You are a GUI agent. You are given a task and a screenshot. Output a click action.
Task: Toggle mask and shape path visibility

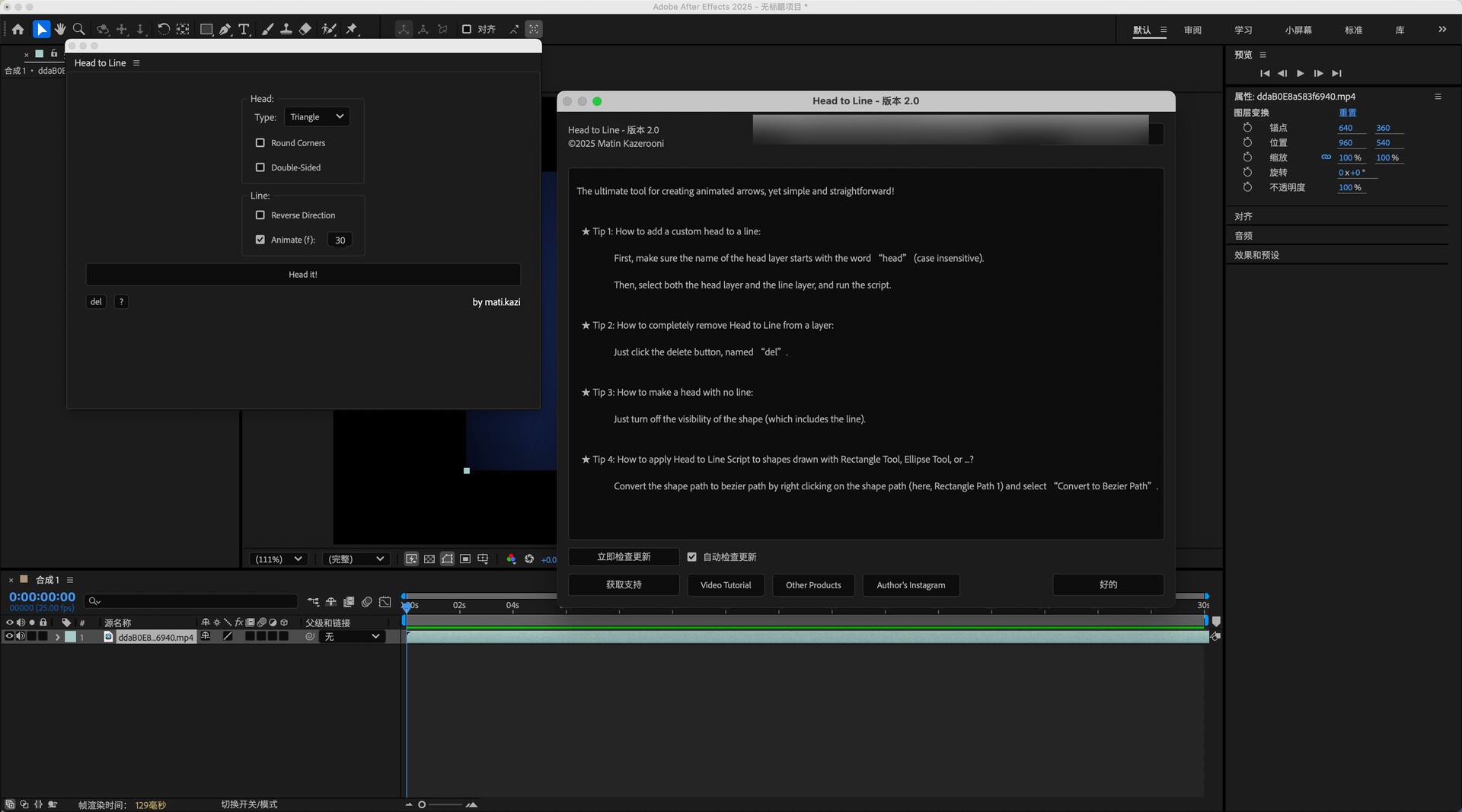[448, 559]
